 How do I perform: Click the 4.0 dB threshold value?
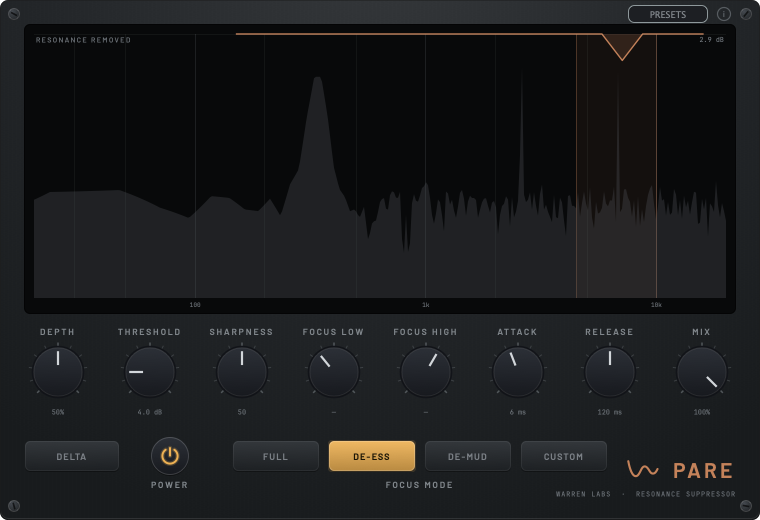[150, 412]
